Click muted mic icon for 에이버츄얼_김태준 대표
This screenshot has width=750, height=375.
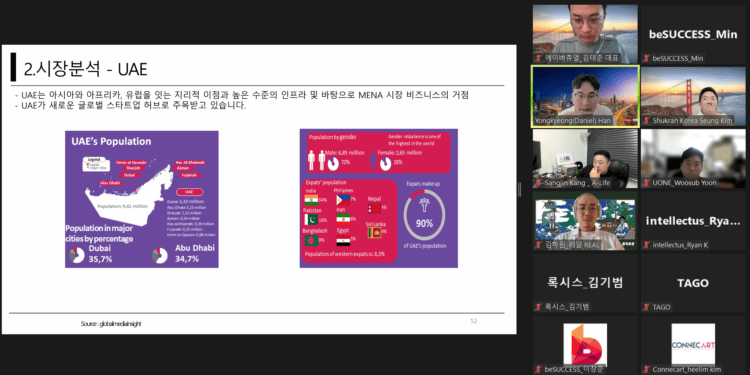tap(539, 58)
